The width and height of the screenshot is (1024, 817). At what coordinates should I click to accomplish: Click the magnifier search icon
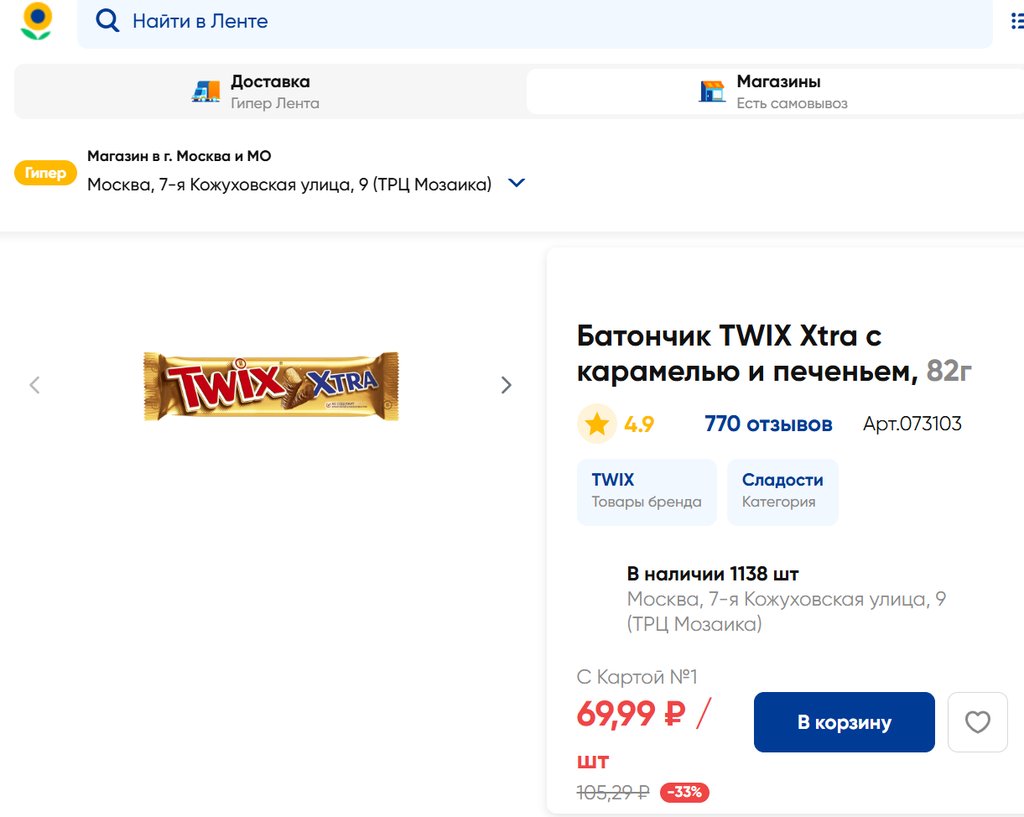pyautogui.click(x=107, y=21)
